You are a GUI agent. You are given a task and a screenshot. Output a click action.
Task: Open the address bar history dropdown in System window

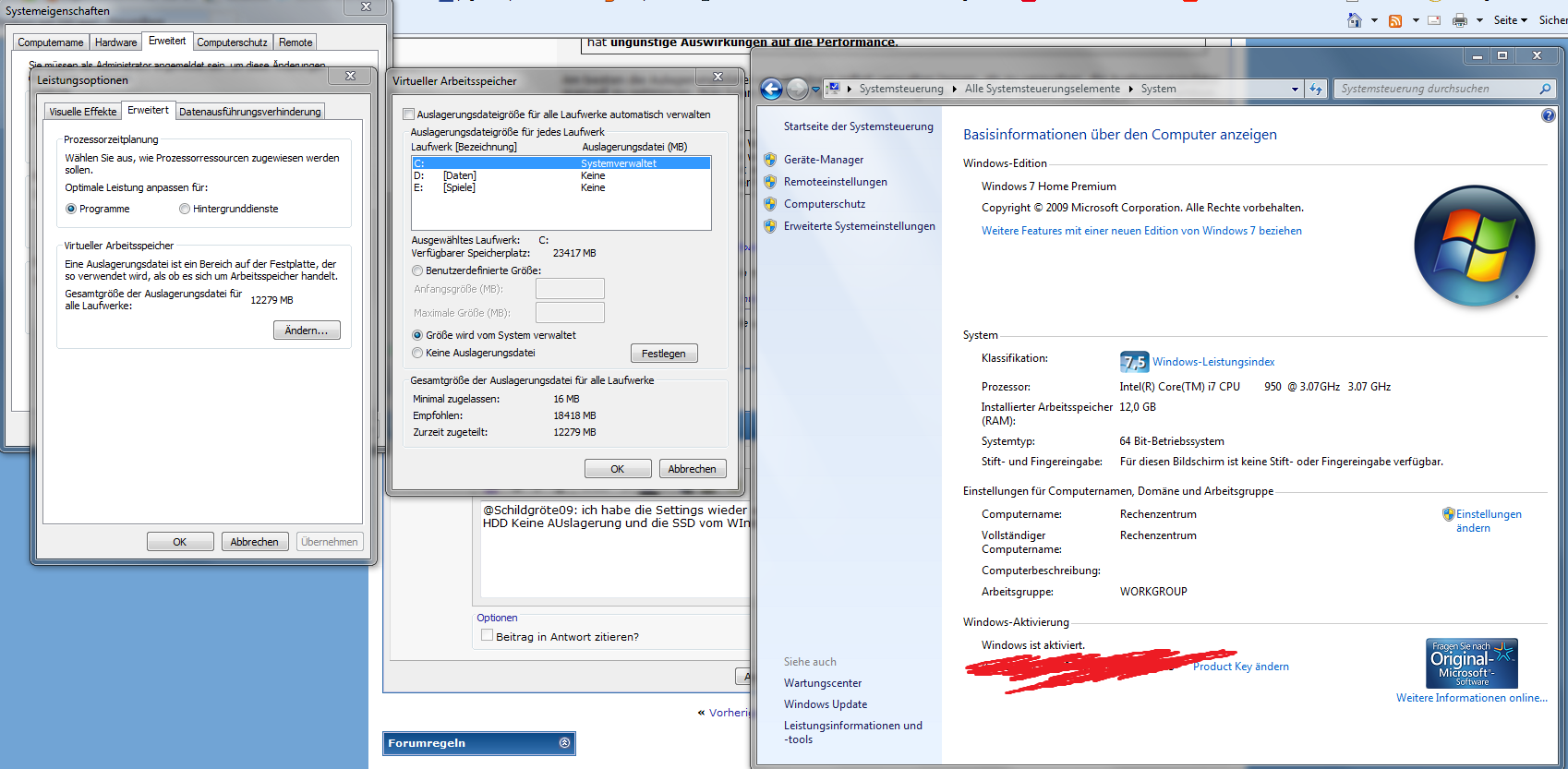tap(1295, 89)
